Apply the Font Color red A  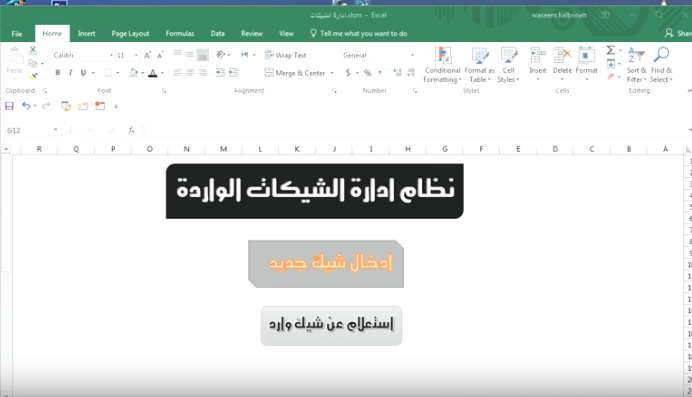[x=153, y=73]
